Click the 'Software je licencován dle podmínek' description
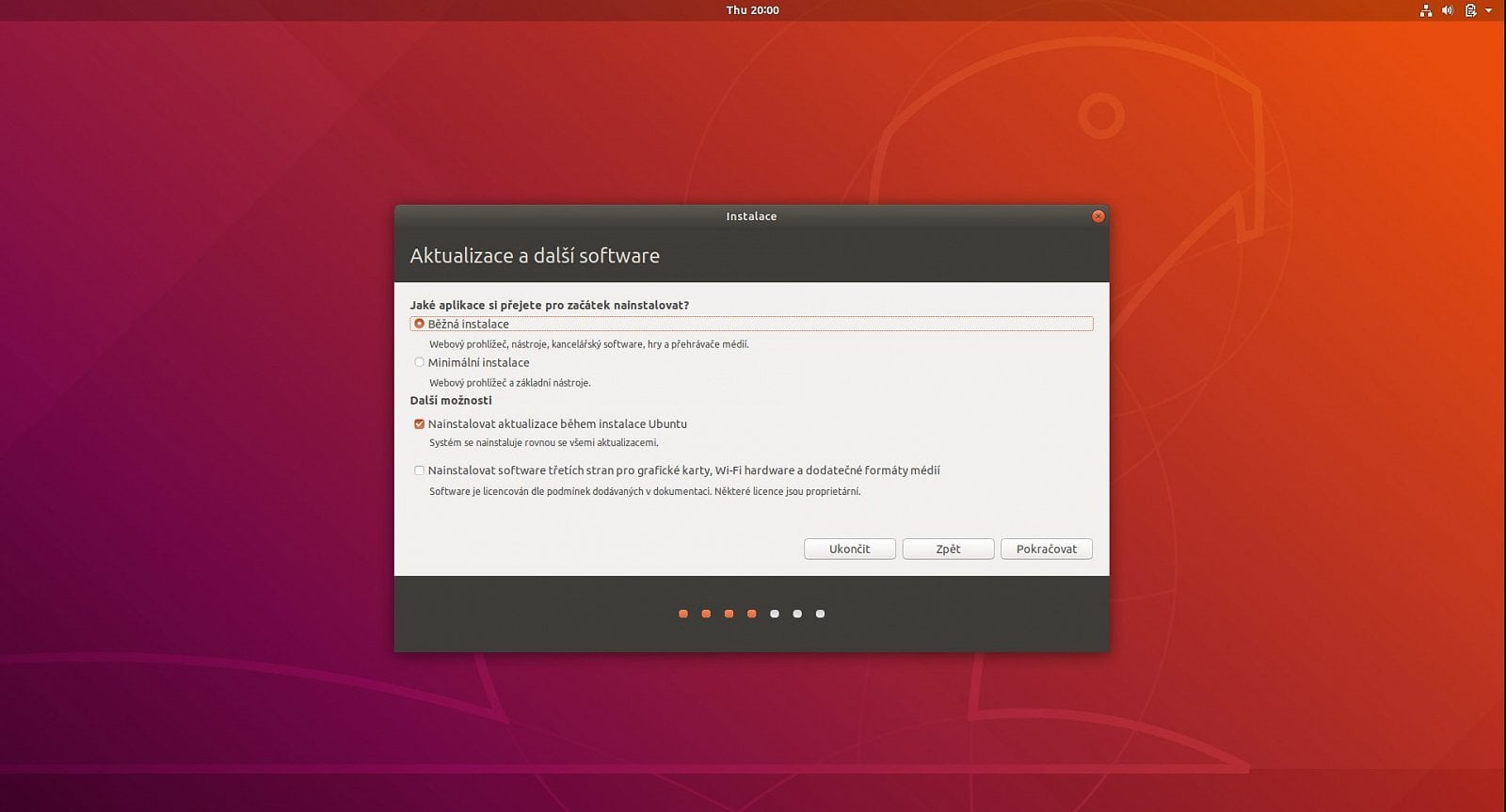This screenshot has width=1506, height=812. pyautogui.click(x=645, y=491)
